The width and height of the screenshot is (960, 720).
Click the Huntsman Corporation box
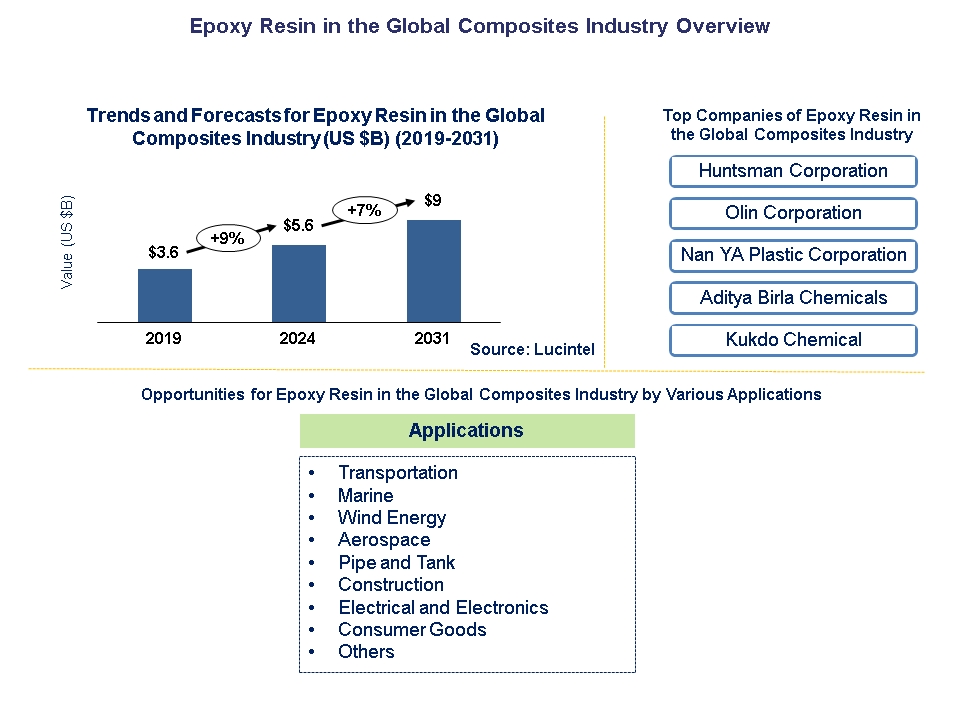click(793, 171)
